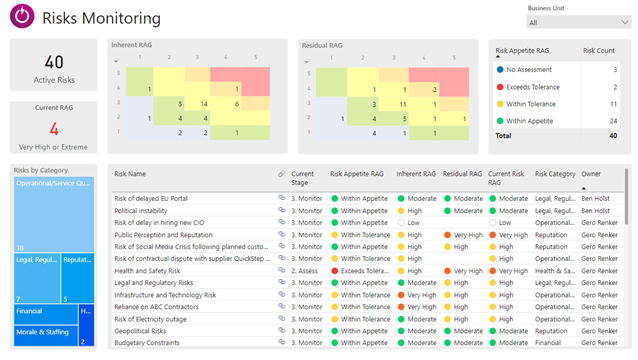Viewport: 638px width, 360px height.
Task: Open link icon for Budgetary Constraints row
Action: [282, 342]
